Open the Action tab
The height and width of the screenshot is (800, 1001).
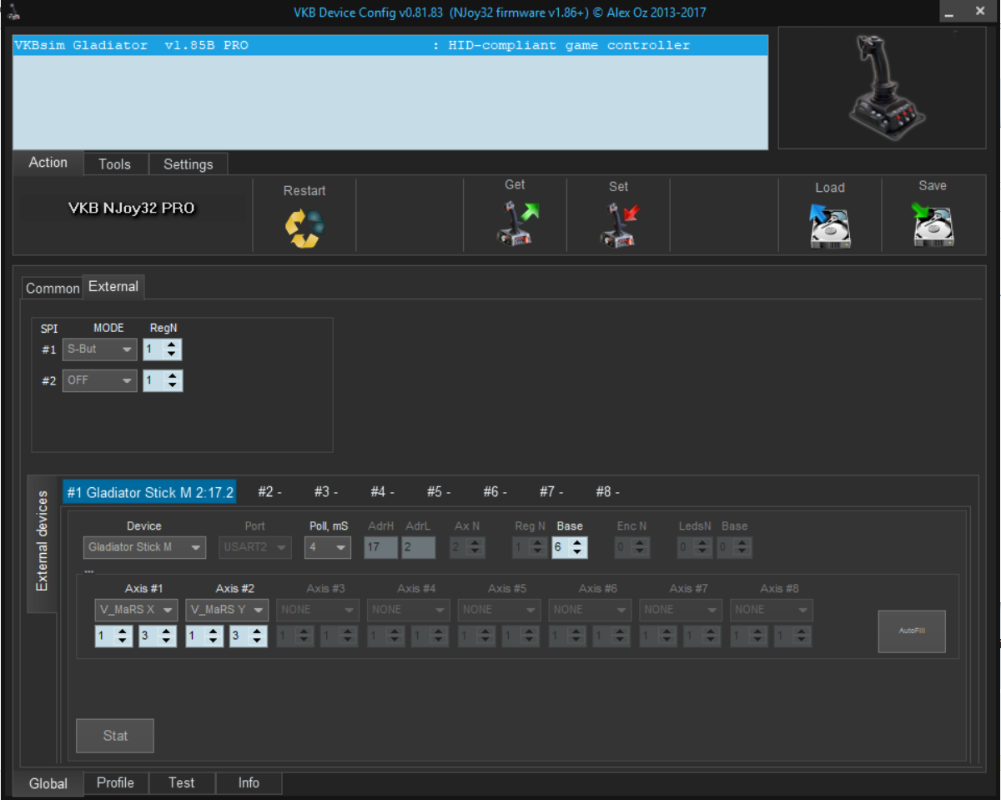click(x=48, y=163)
